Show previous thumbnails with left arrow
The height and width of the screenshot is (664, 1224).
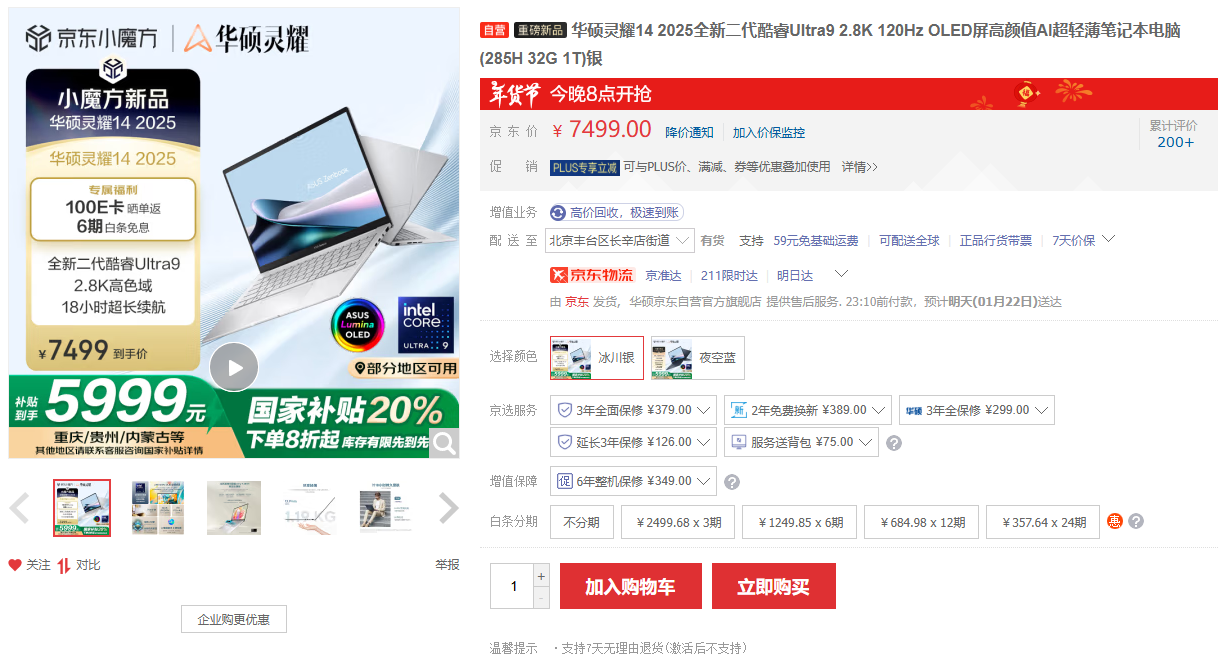click(x=19, y=508)
